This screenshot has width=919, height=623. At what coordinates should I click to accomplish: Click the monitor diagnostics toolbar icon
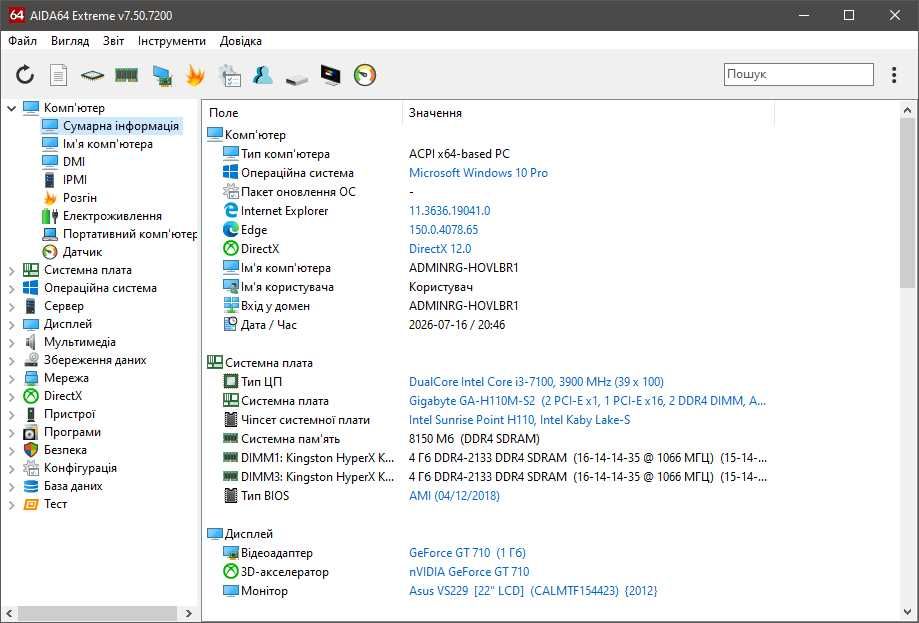[331, 75]
